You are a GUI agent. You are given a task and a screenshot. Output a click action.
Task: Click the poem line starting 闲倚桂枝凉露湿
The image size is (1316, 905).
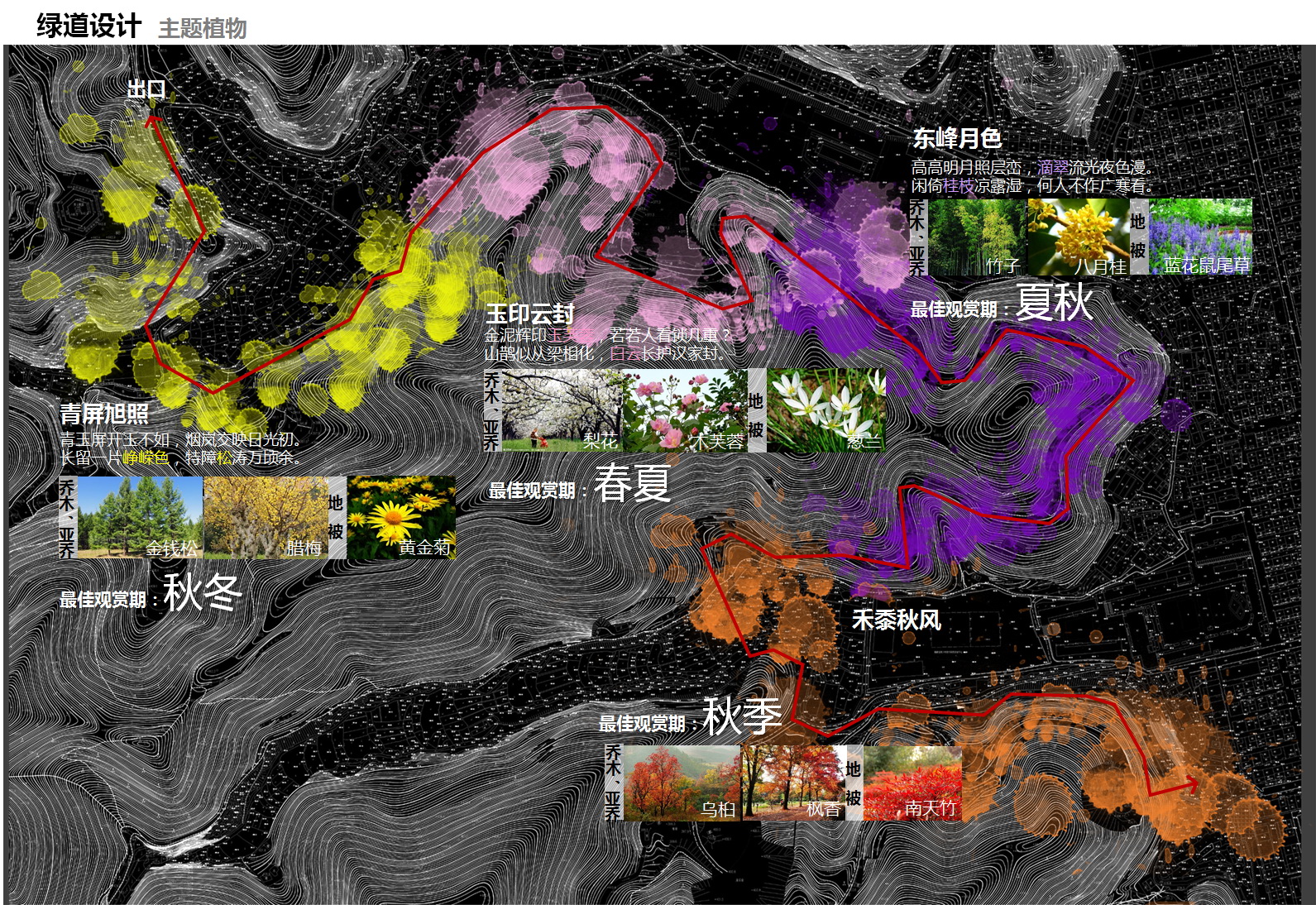pyautogui.click(x=1032, y=186)
